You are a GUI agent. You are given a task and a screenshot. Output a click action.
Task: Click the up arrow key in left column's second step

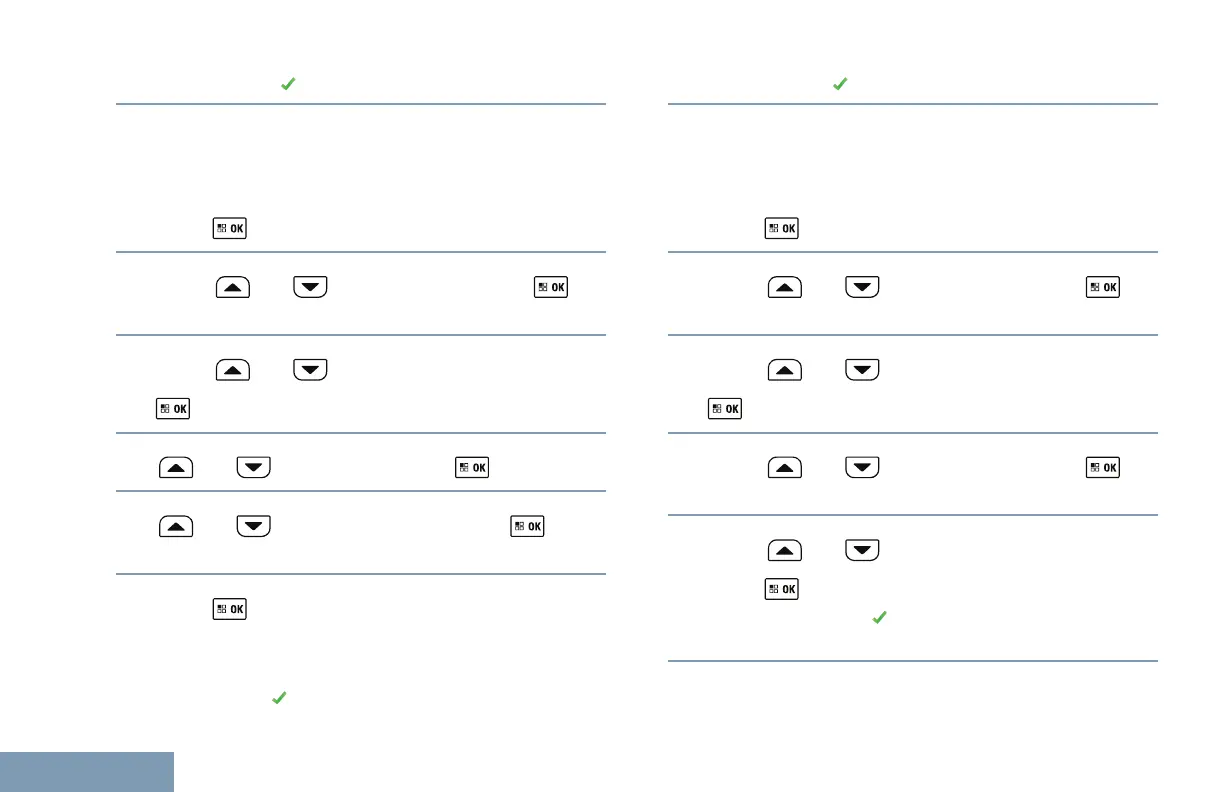click(231, 288)
